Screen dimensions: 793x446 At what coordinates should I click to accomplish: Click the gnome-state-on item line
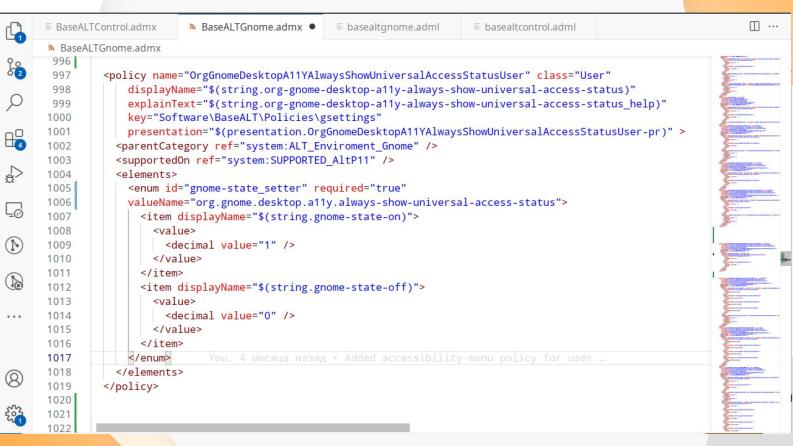pos(279,217)
